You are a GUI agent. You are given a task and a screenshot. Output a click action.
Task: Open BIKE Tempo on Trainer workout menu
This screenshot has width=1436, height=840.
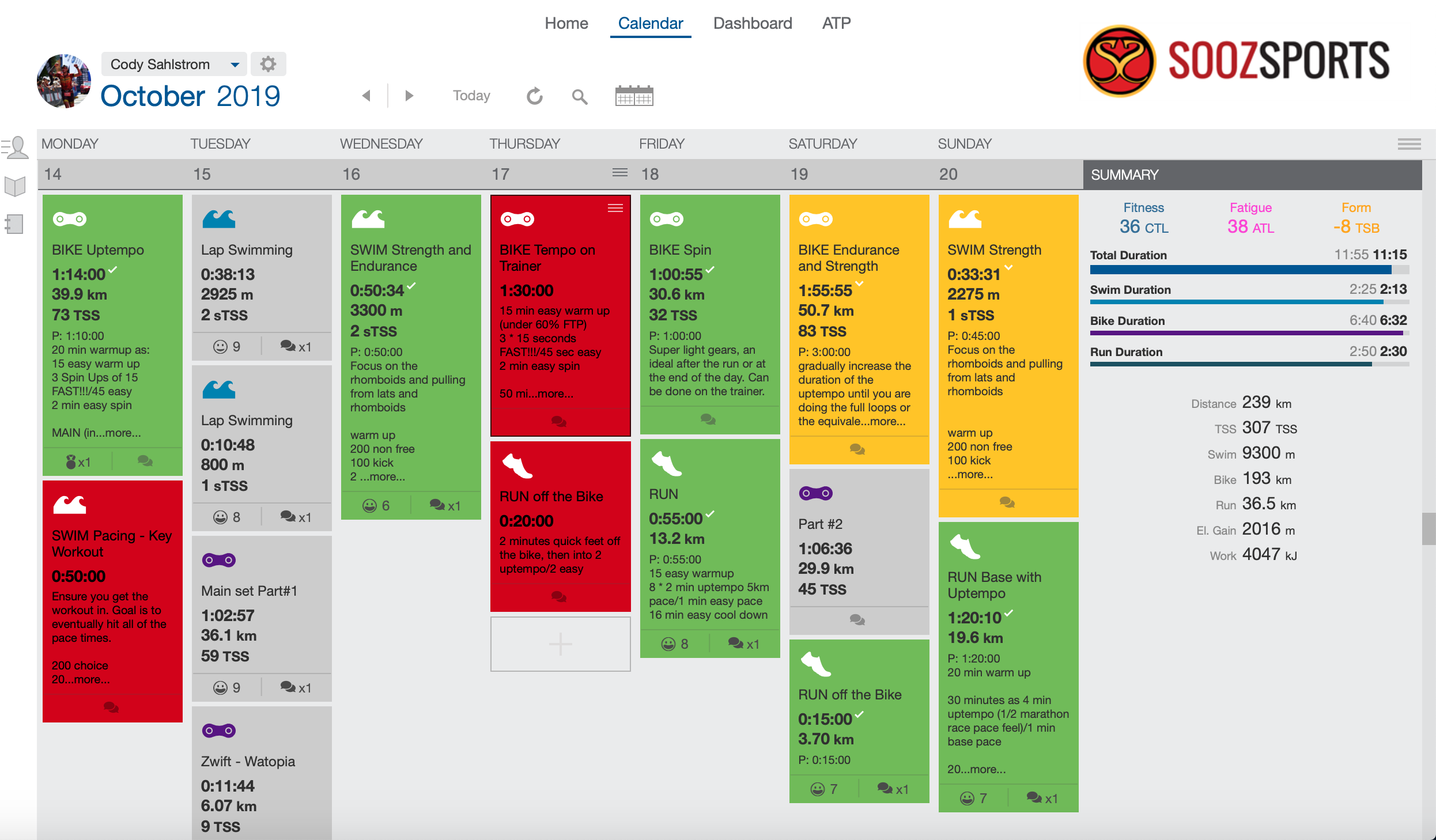coord(615,208)
